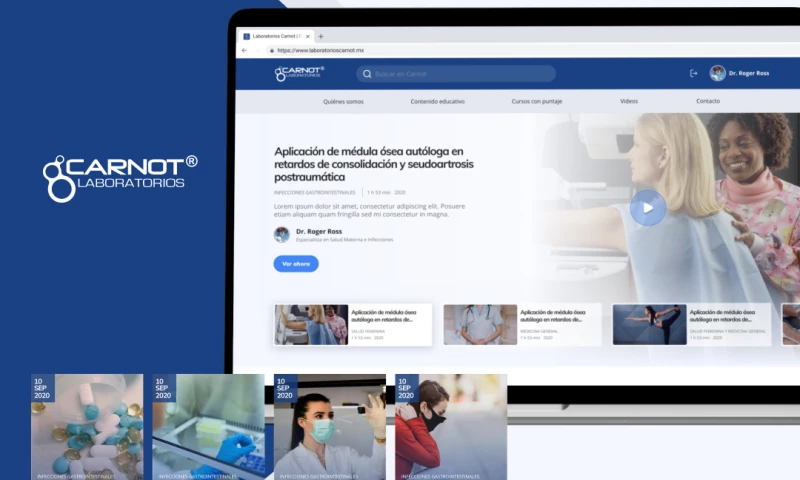Click the search magnifier icon
Image resolution: width=800 pixels, height=480 pixels.
click(x=367, y=74)
